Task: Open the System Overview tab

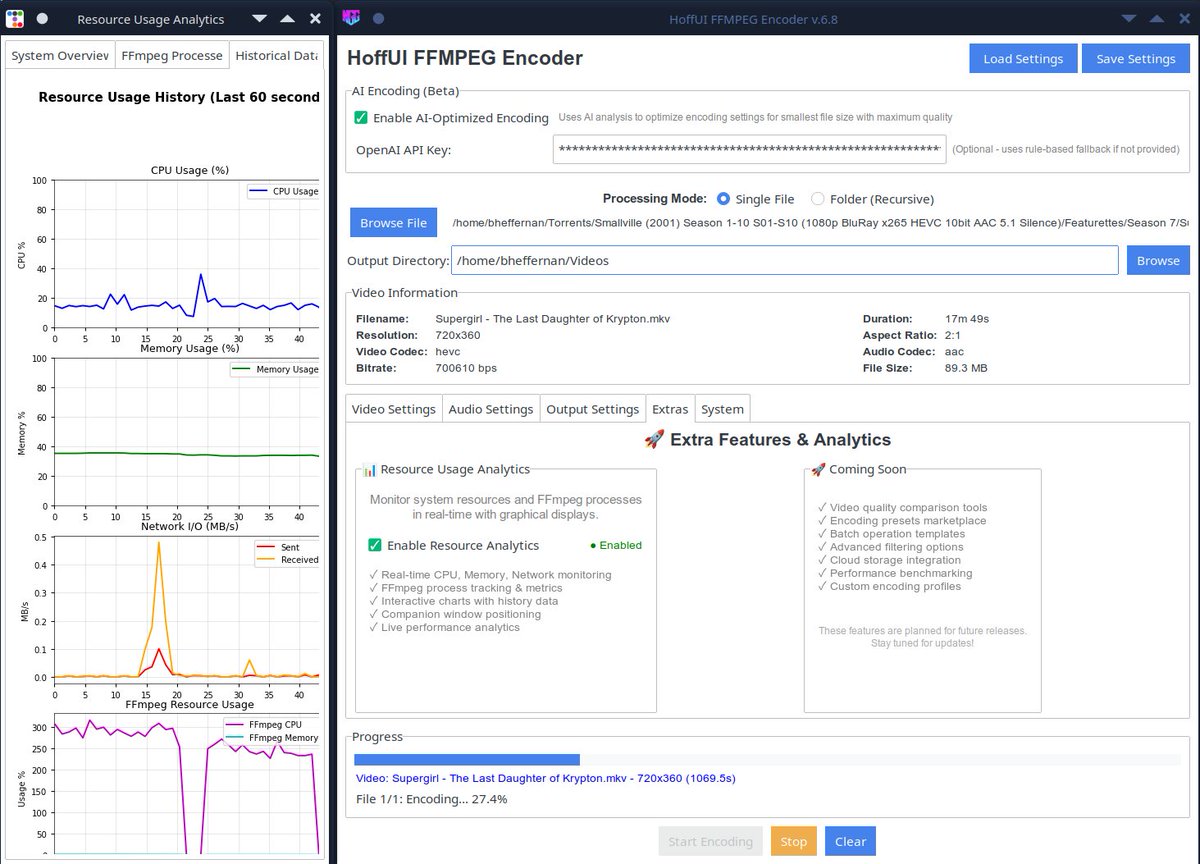Action: pos(60,56)
